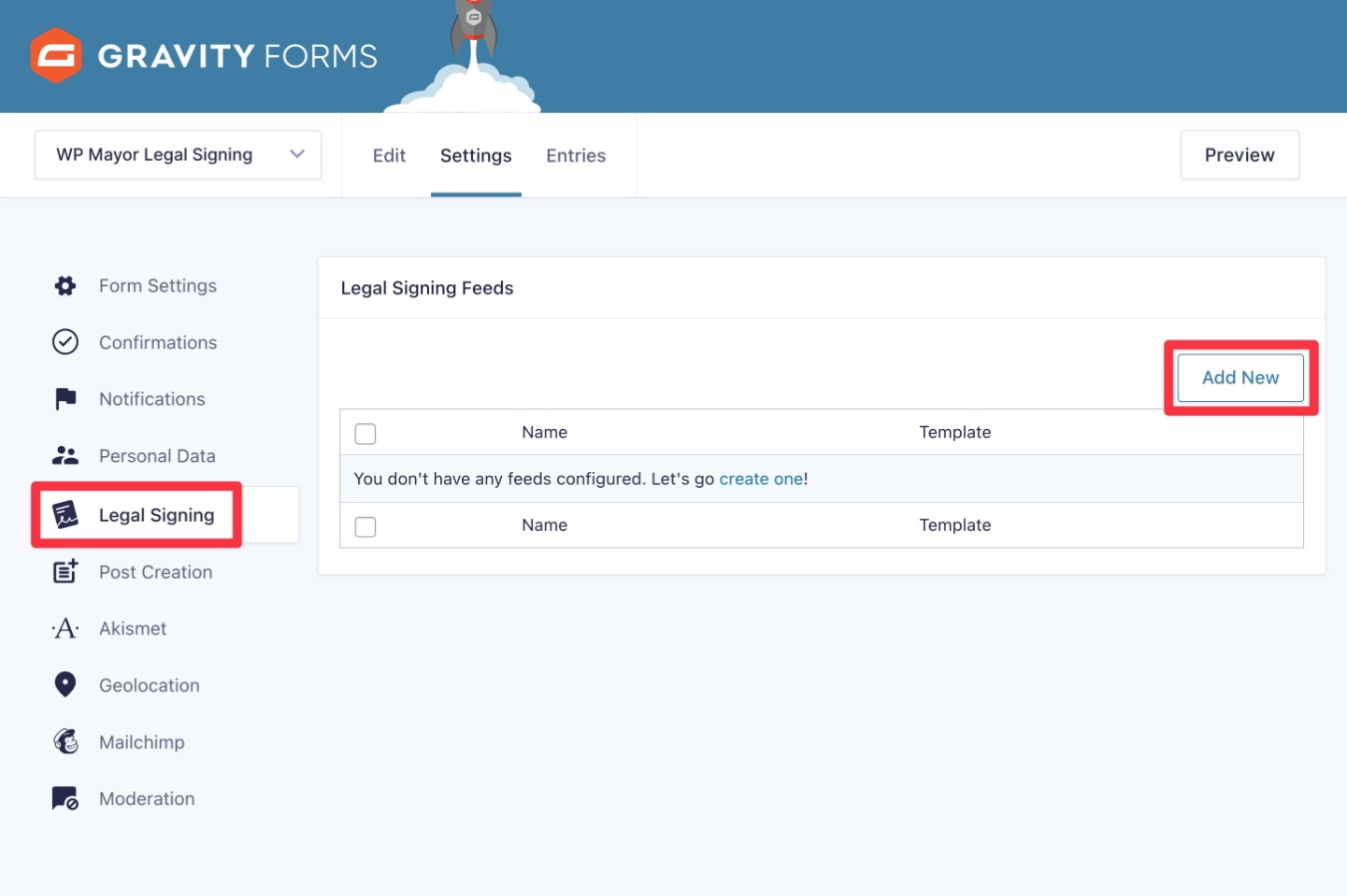Click the Confirmations checkmark circle icon
This screenshot has width=1347, height=896.
65,342
